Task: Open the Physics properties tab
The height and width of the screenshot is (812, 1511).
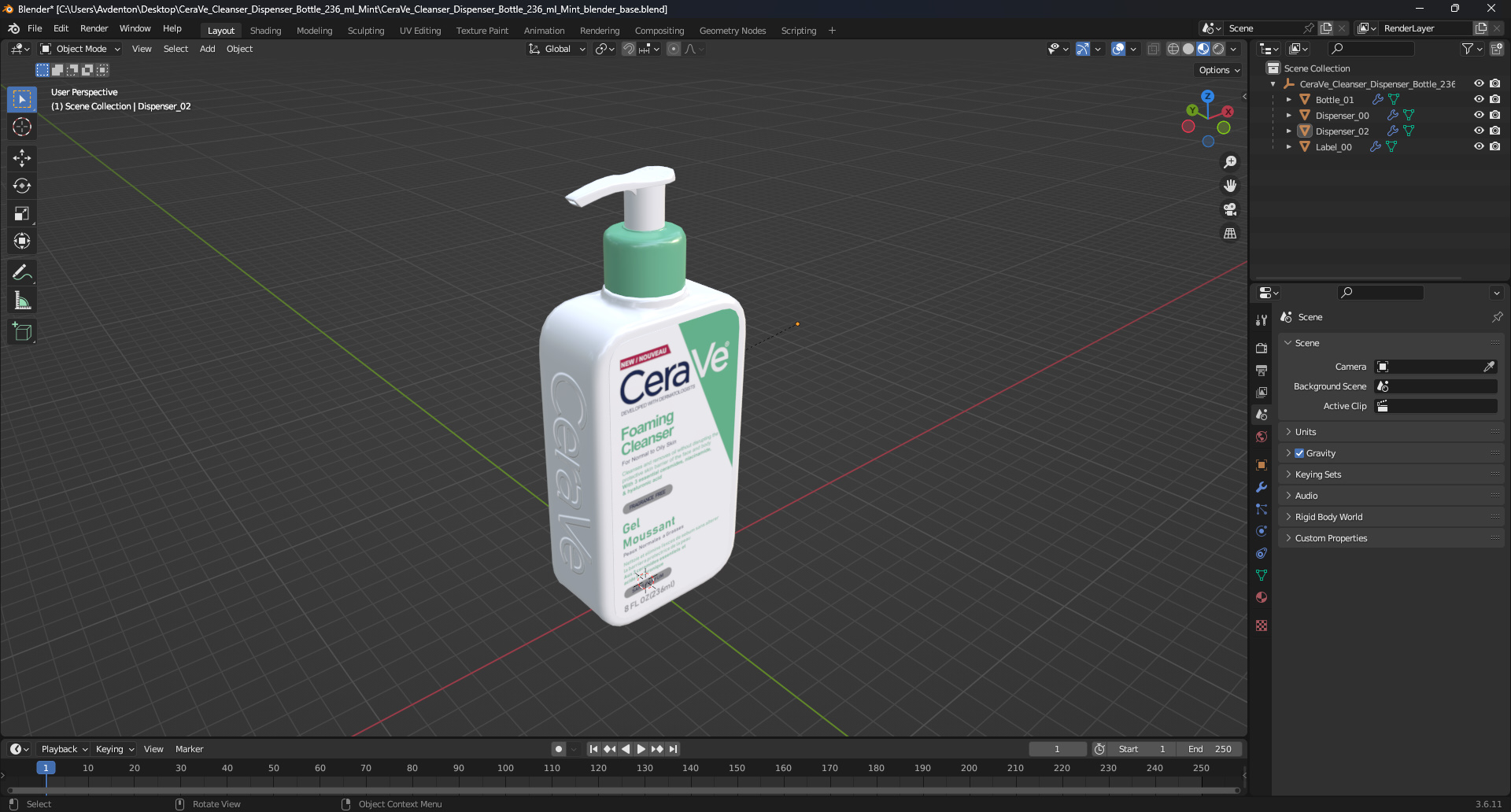Action: click(1262, 531)
